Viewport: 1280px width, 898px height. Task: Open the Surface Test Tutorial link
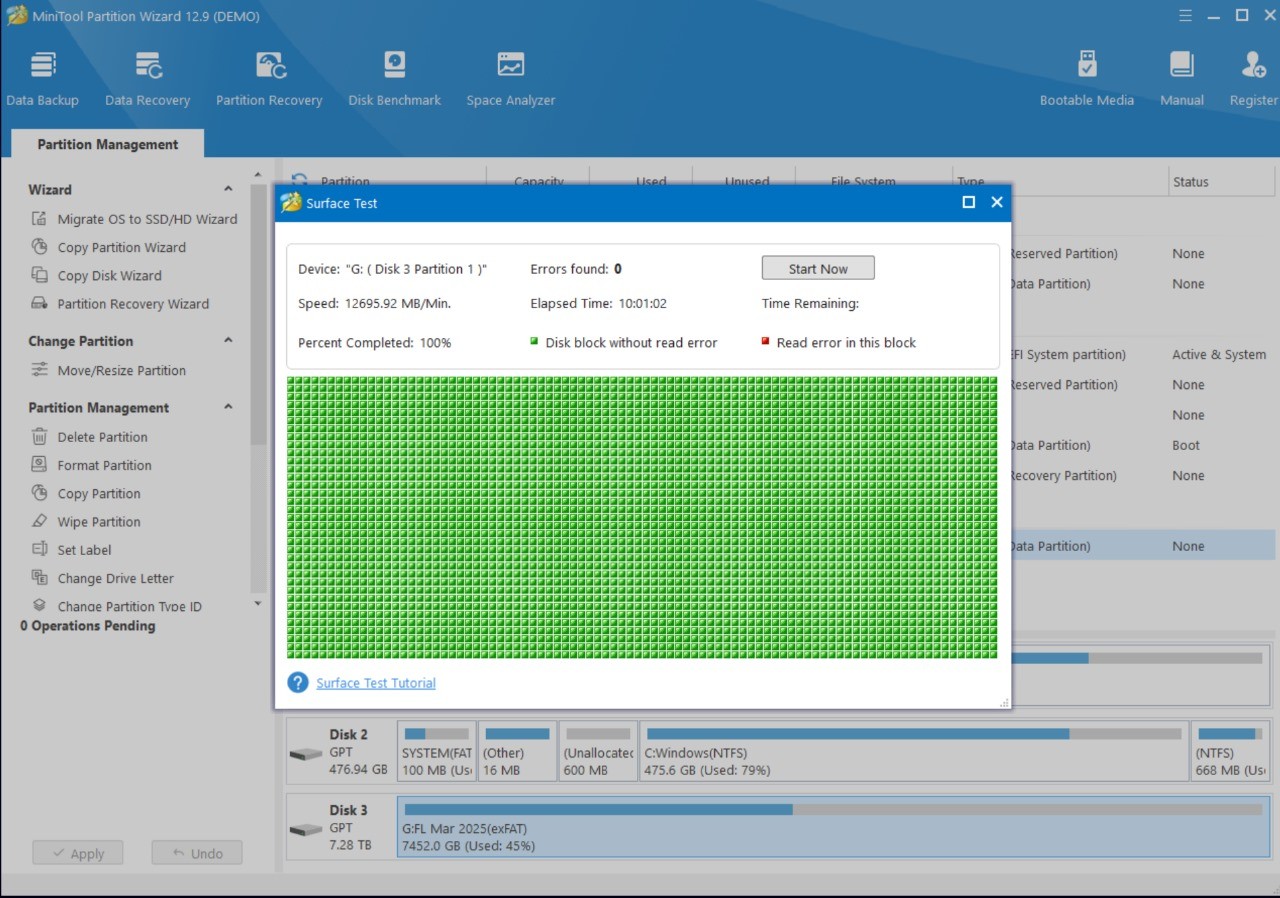(376, 683)
